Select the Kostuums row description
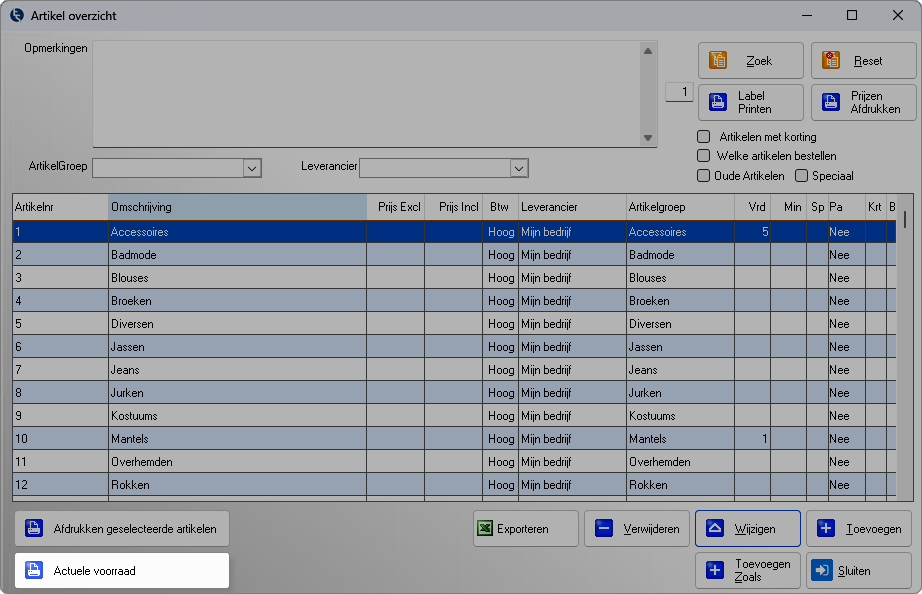 click(x=134, y=415)
